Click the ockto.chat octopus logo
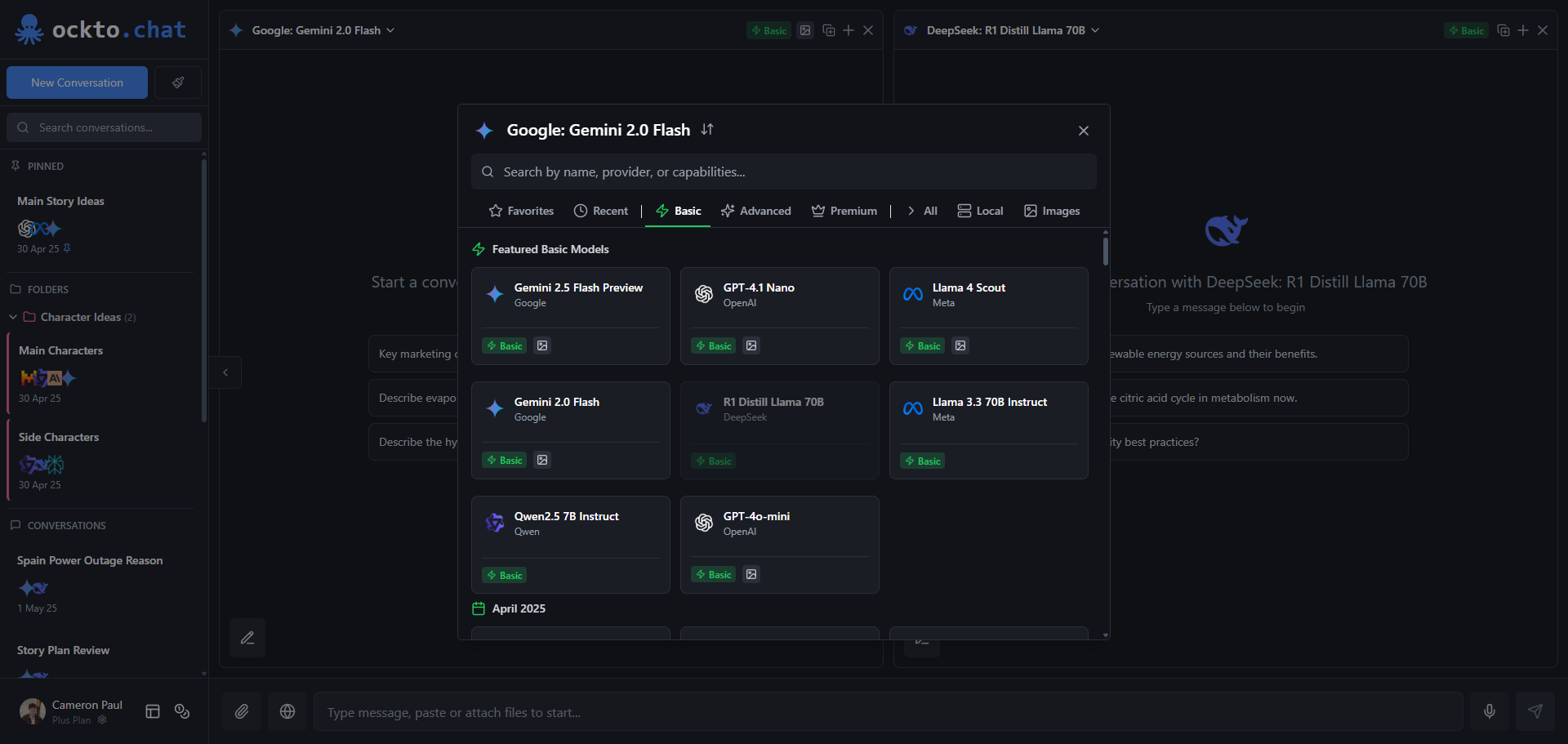The image size is (1568, 744). 29,29
